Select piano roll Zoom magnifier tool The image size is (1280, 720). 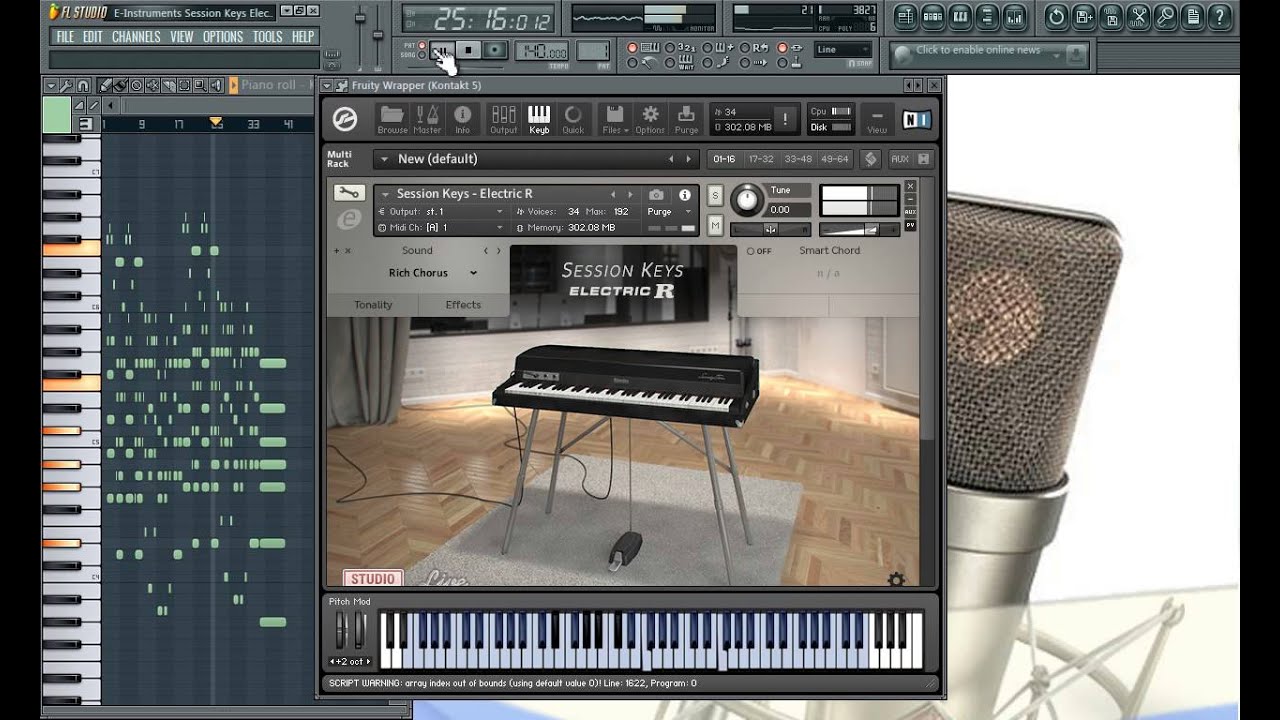pos(201,86)
